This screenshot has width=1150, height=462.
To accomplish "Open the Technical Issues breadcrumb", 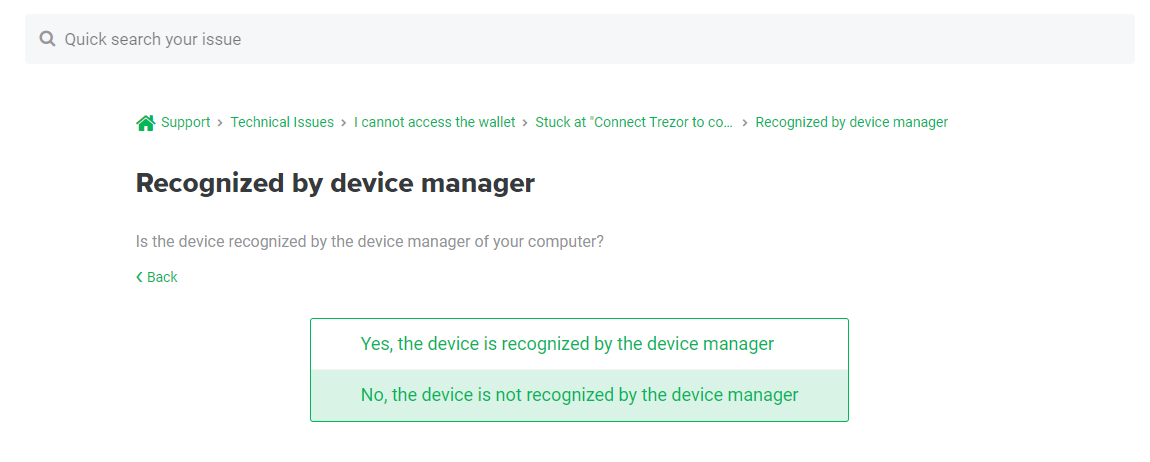I will 282,122.
